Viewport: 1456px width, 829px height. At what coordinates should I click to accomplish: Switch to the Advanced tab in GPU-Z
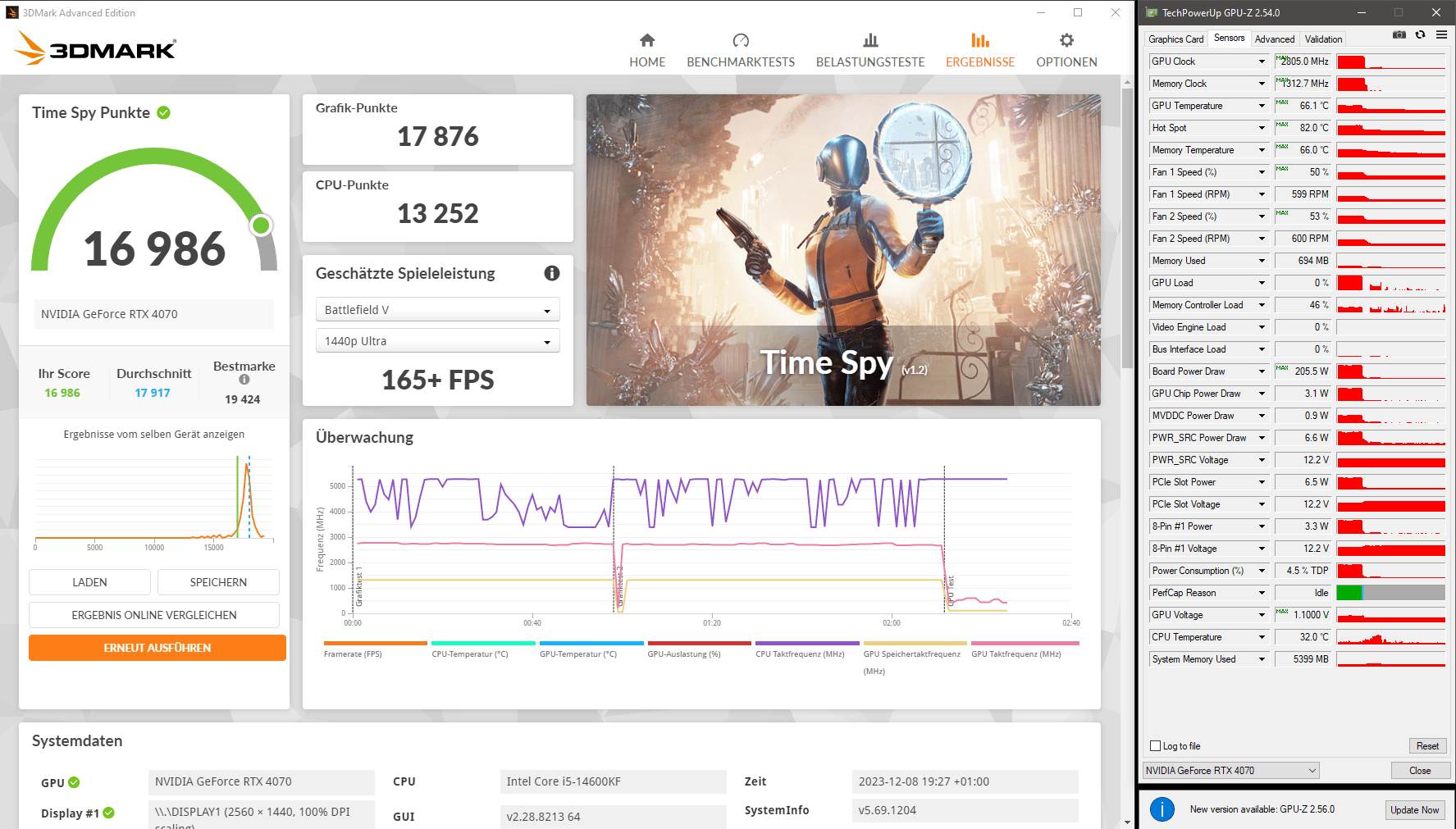click(x=1275, y=39)
